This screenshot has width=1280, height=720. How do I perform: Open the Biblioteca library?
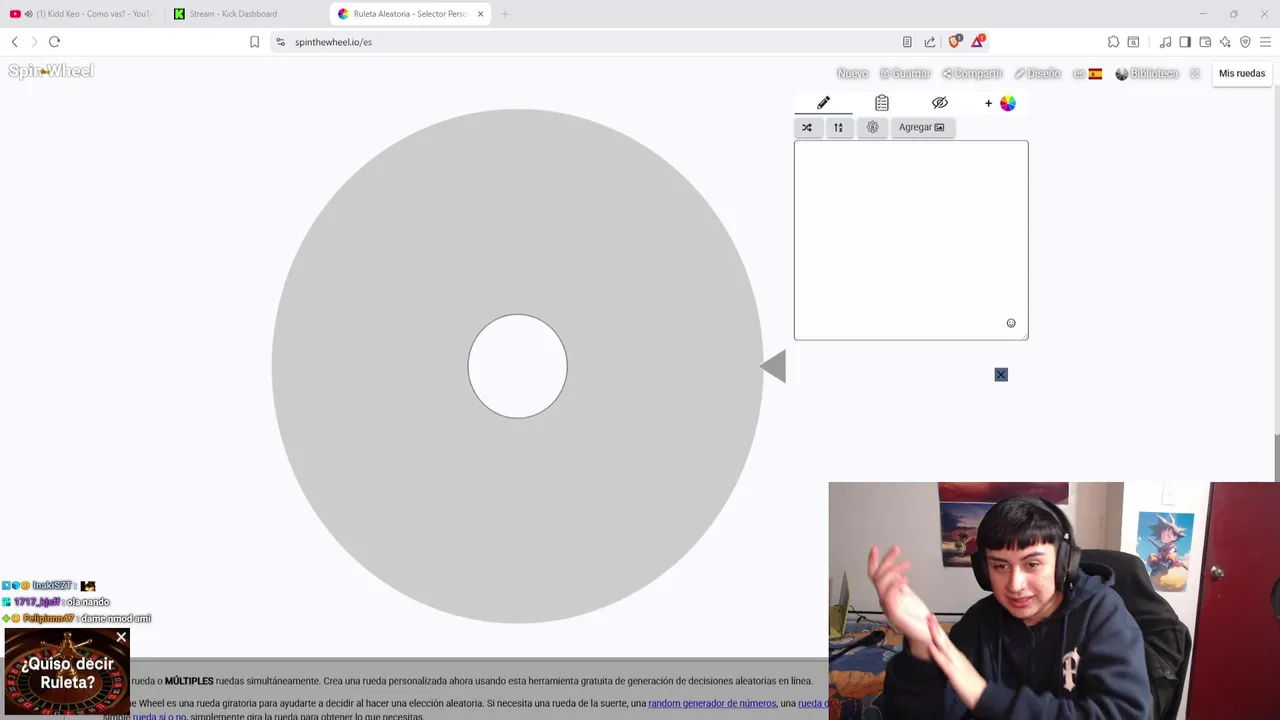[1147, 73]
